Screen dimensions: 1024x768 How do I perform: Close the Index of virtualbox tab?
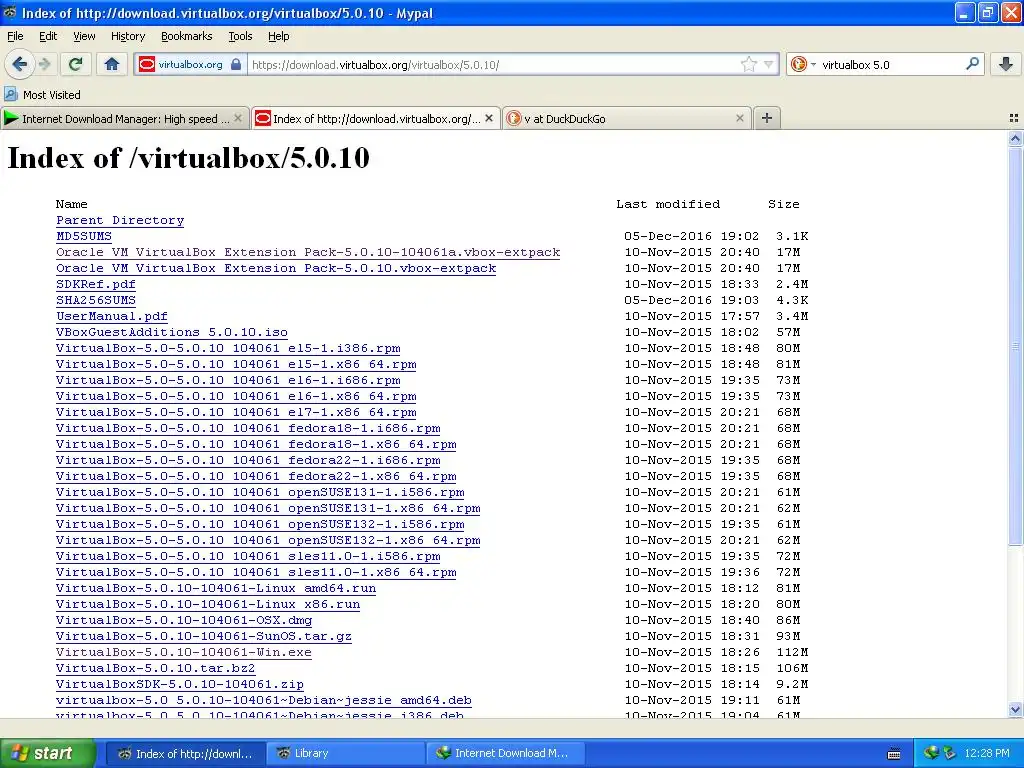[488, 118]
